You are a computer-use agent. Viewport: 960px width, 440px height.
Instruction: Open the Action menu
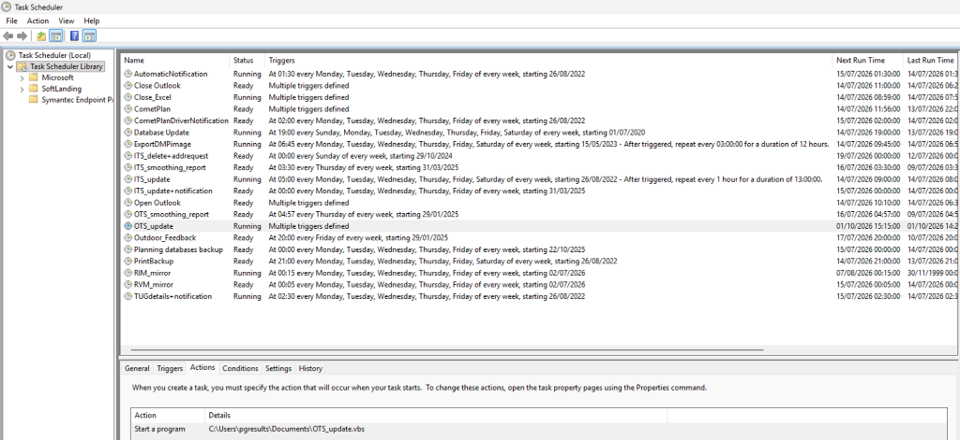pyautogui.click(x=38, y=21)
